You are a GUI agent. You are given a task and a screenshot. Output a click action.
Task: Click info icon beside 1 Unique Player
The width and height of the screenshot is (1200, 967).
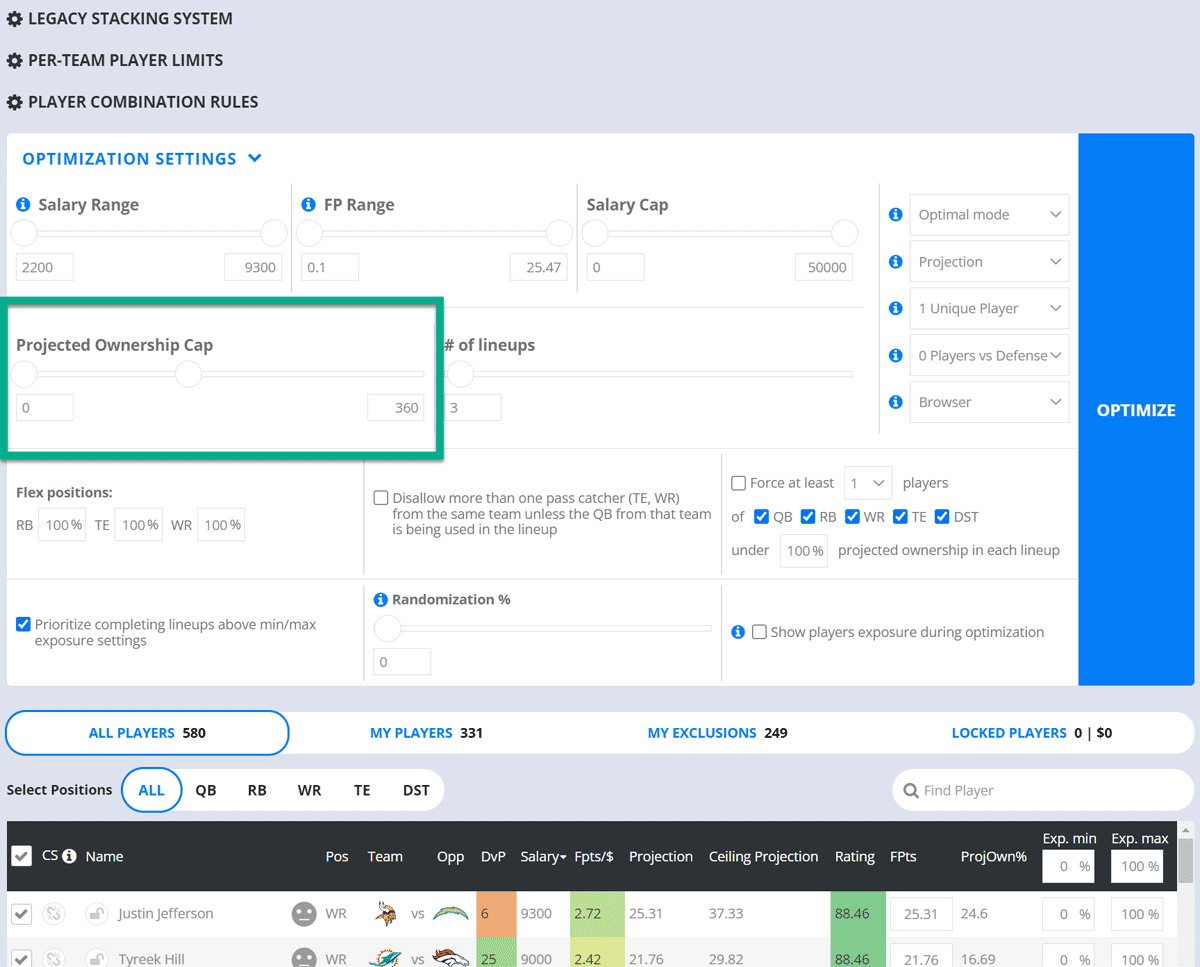(x=896, y=309)
